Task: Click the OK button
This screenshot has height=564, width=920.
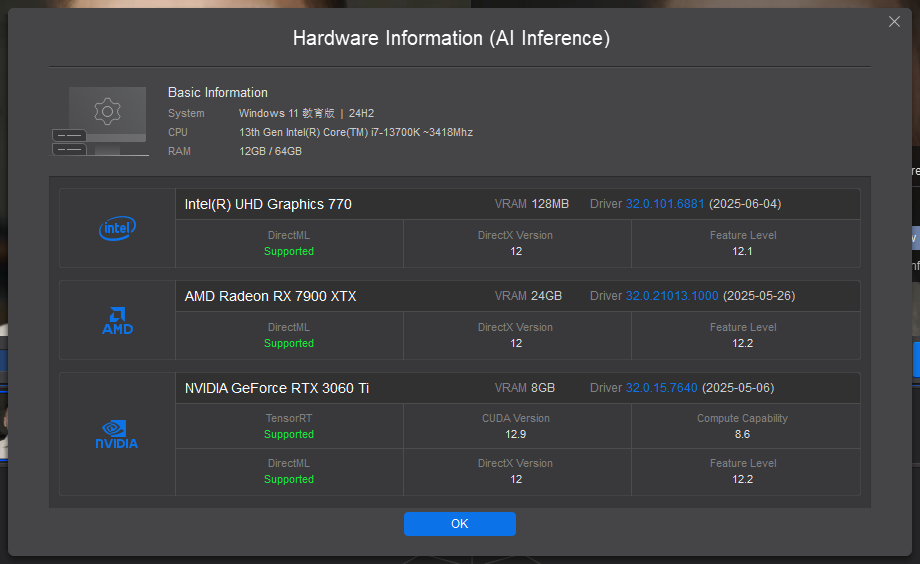Action: tap(459, 524)
